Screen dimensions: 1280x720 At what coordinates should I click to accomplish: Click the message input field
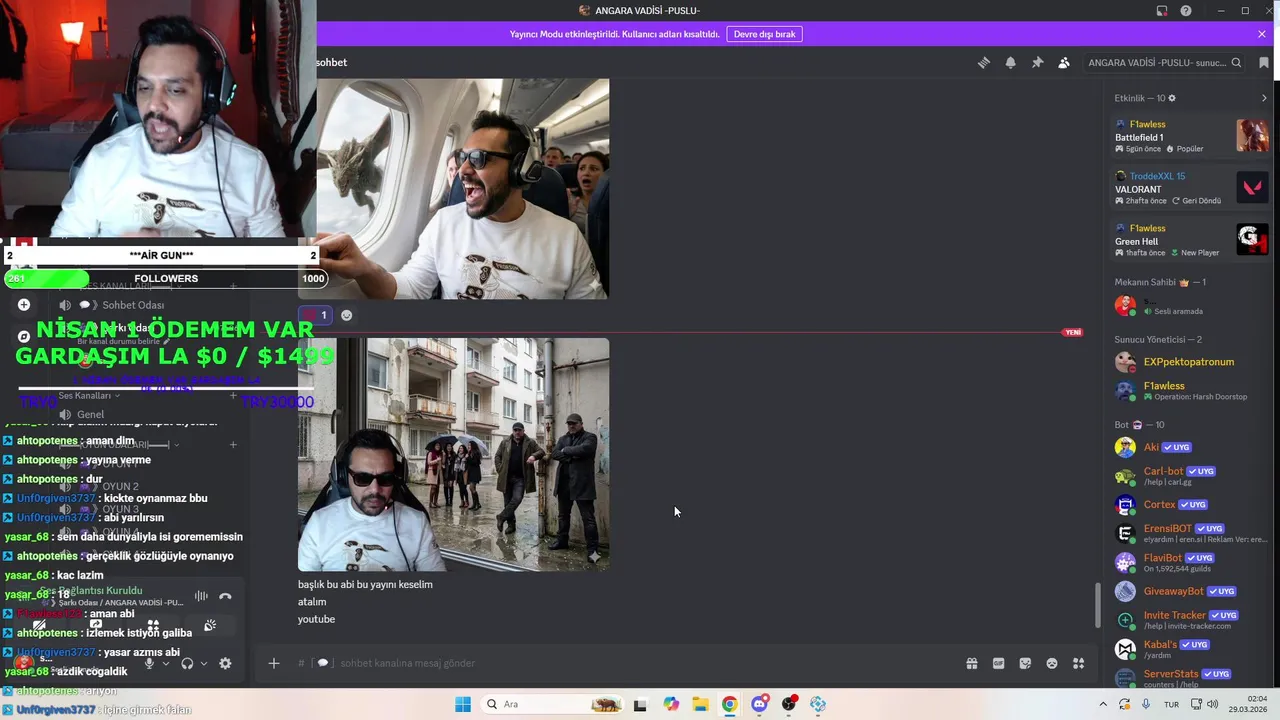640,663
